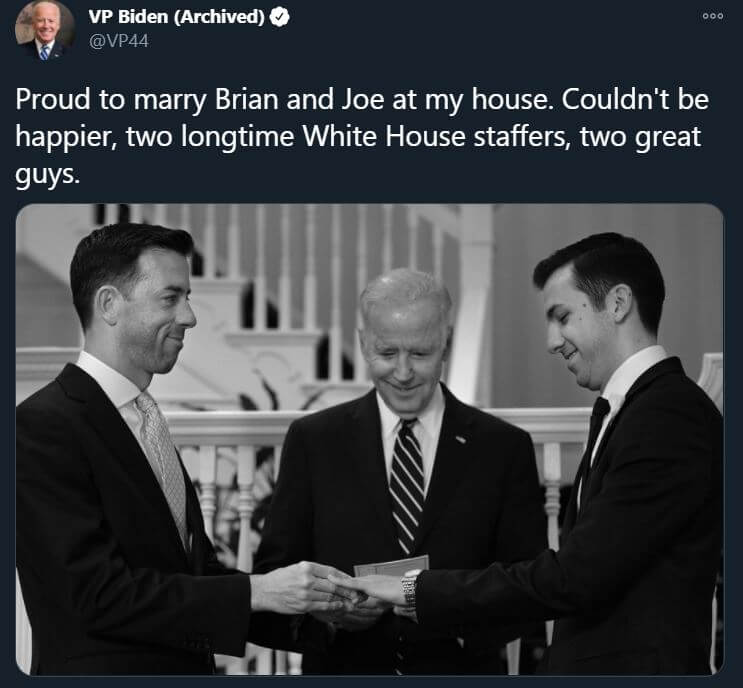Click the man on the left in photo
The width and height of the screenshot is (743, 688).
(x=128, y=450)
